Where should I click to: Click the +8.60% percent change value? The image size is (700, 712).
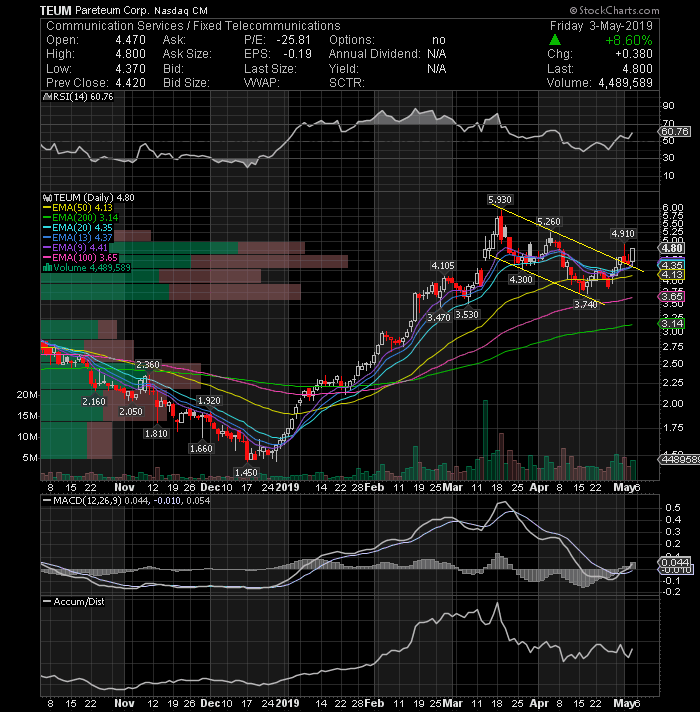point(629,40)
